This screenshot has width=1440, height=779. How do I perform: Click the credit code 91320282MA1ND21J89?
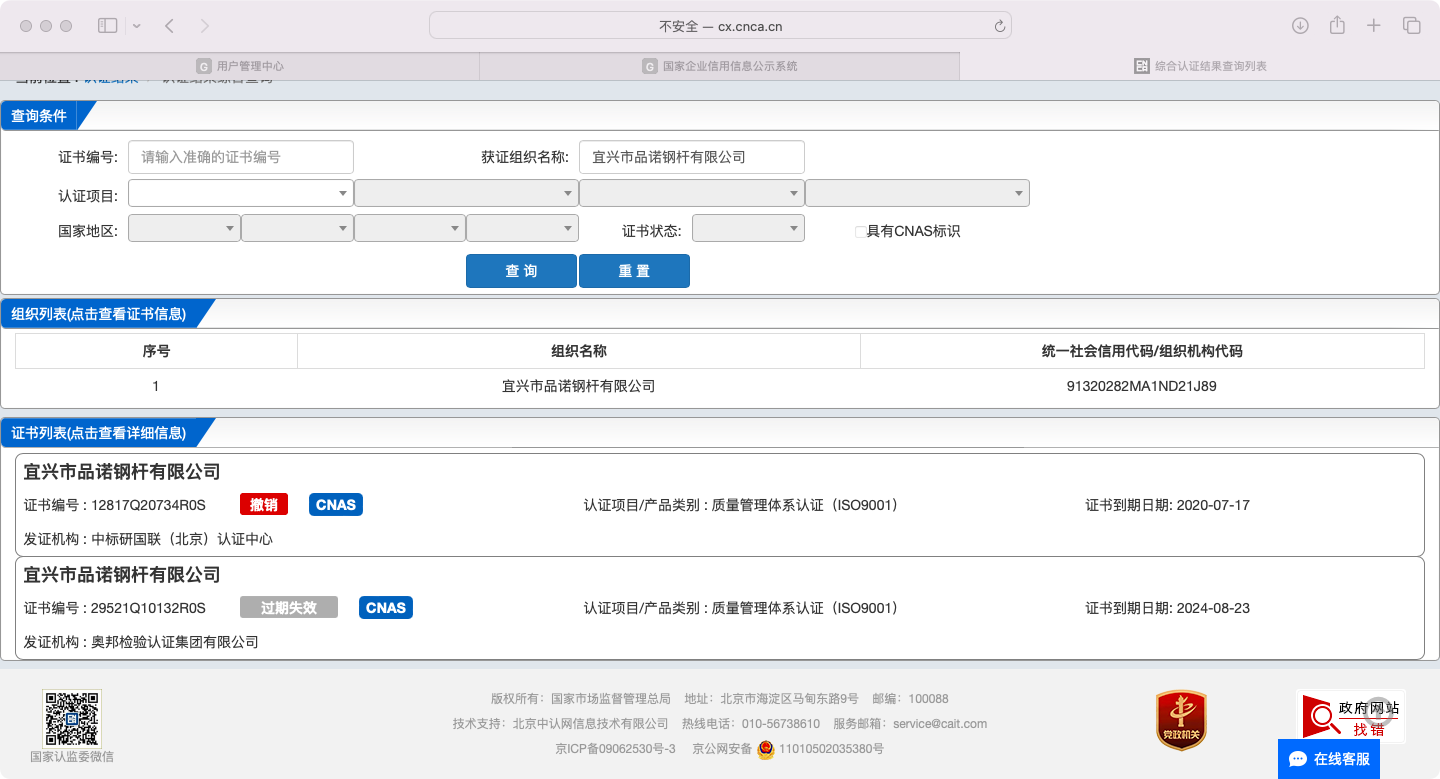[x=1142, y=386]
